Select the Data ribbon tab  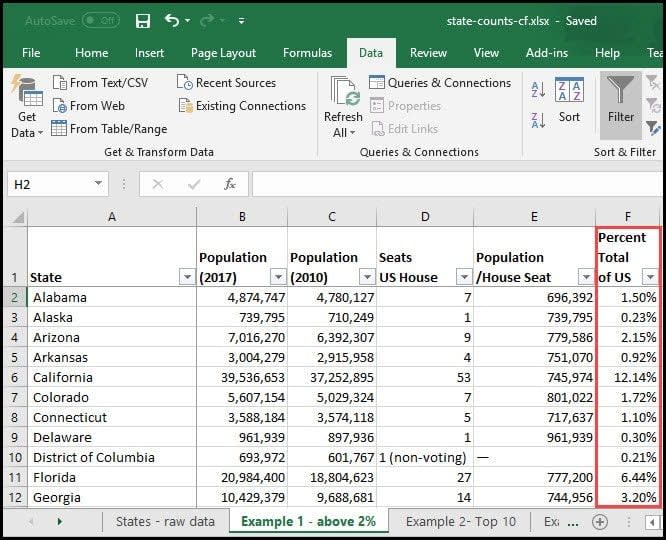tap(371, 53)
